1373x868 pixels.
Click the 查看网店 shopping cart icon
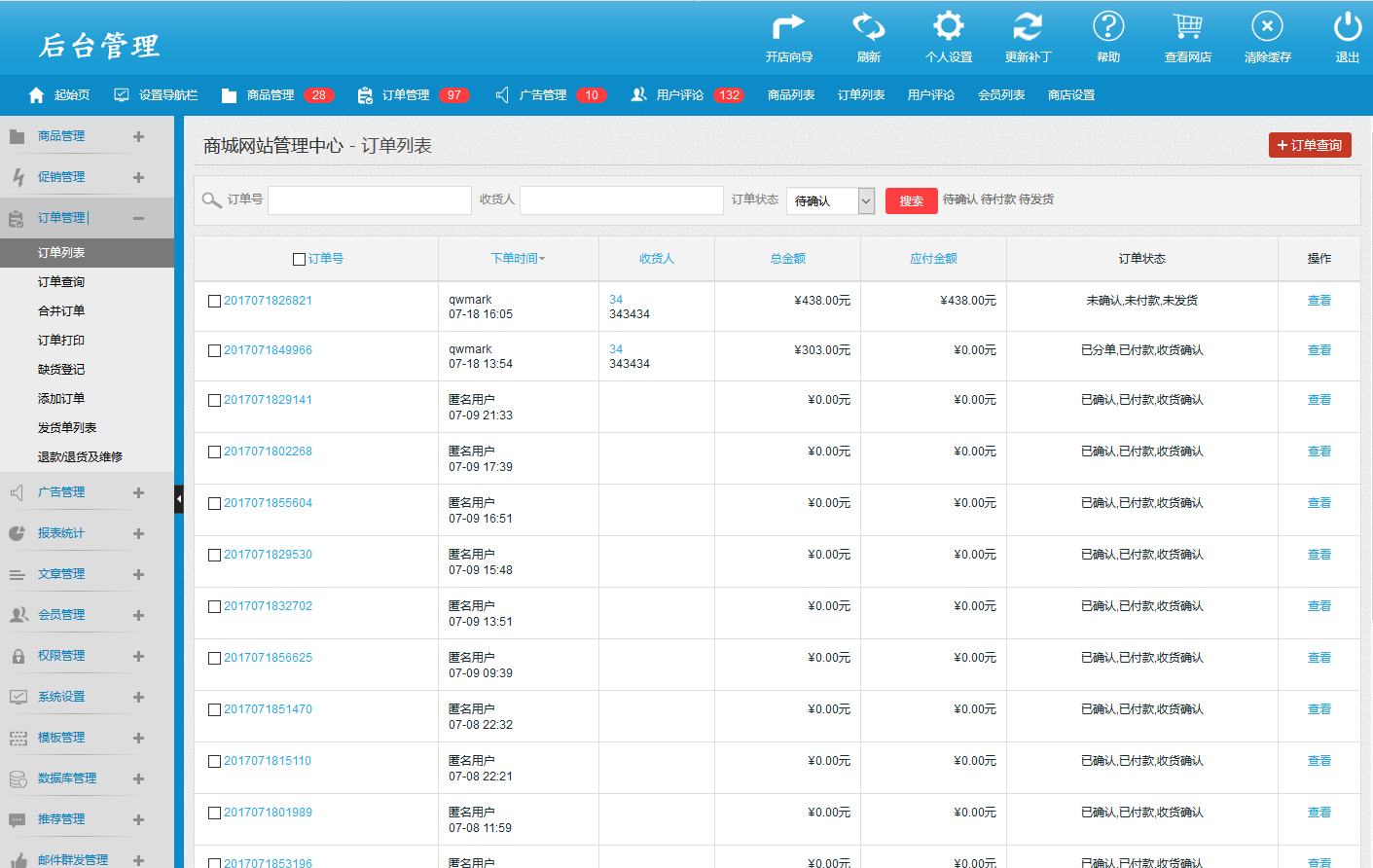[x=1187, y=26]
